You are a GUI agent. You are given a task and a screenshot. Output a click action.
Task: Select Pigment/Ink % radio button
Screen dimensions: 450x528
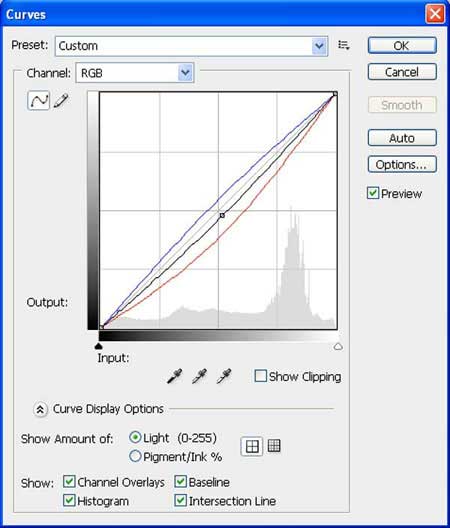135,456
